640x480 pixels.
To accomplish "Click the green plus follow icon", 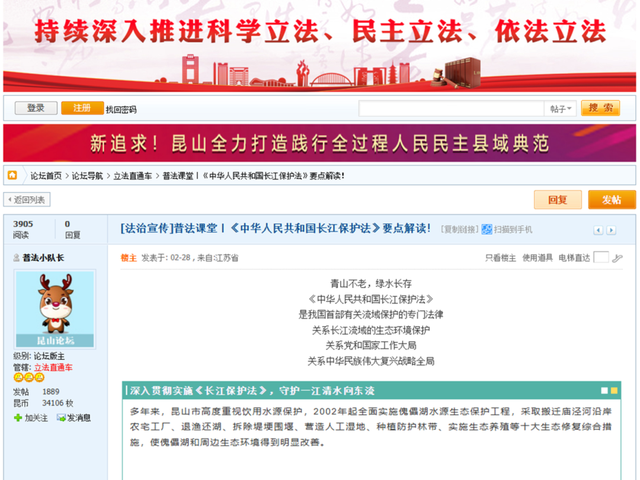I will click(x=18, y=417).
